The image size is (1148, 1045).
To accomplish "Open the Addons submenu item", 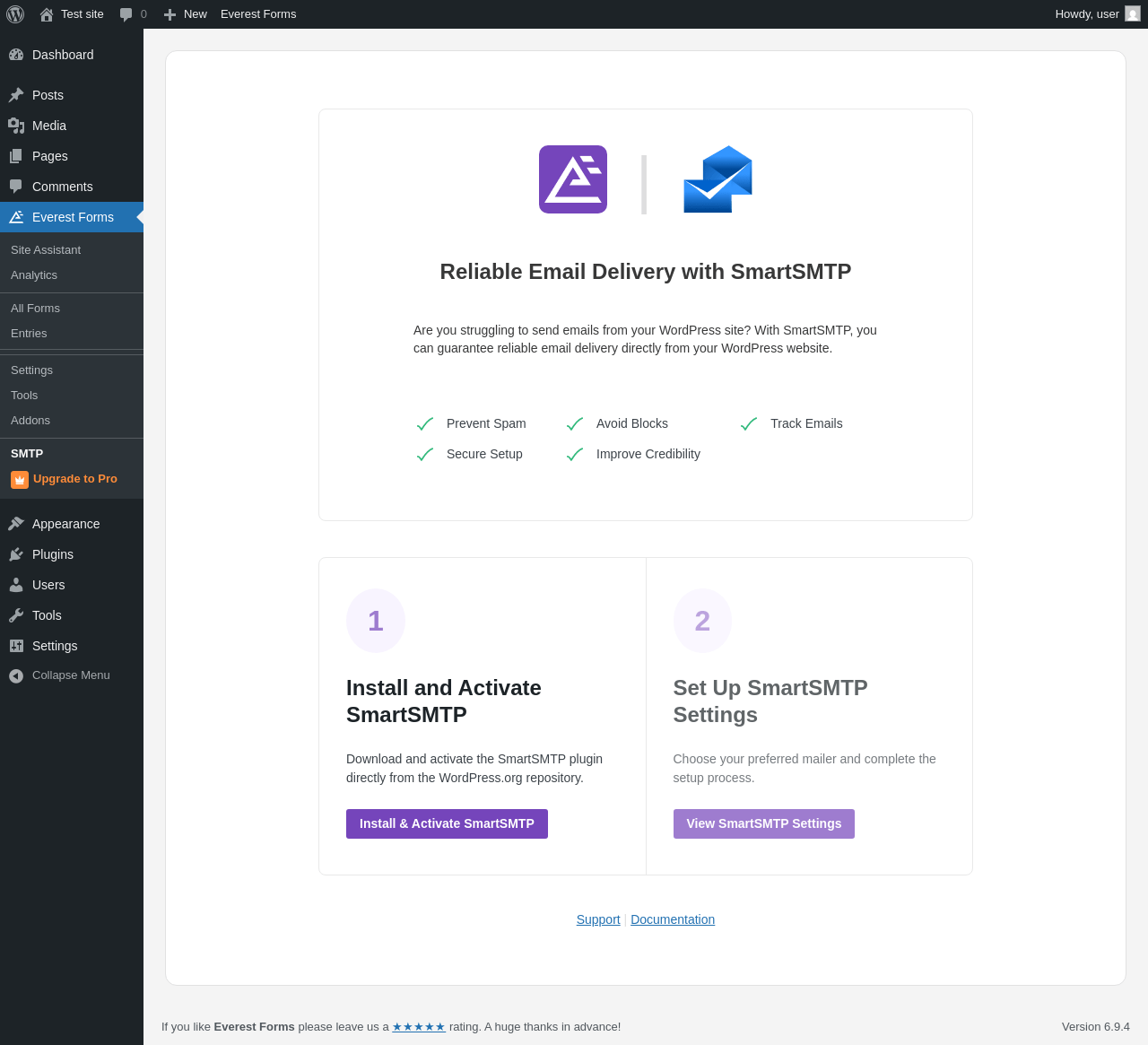I will (x=30, y=421).
